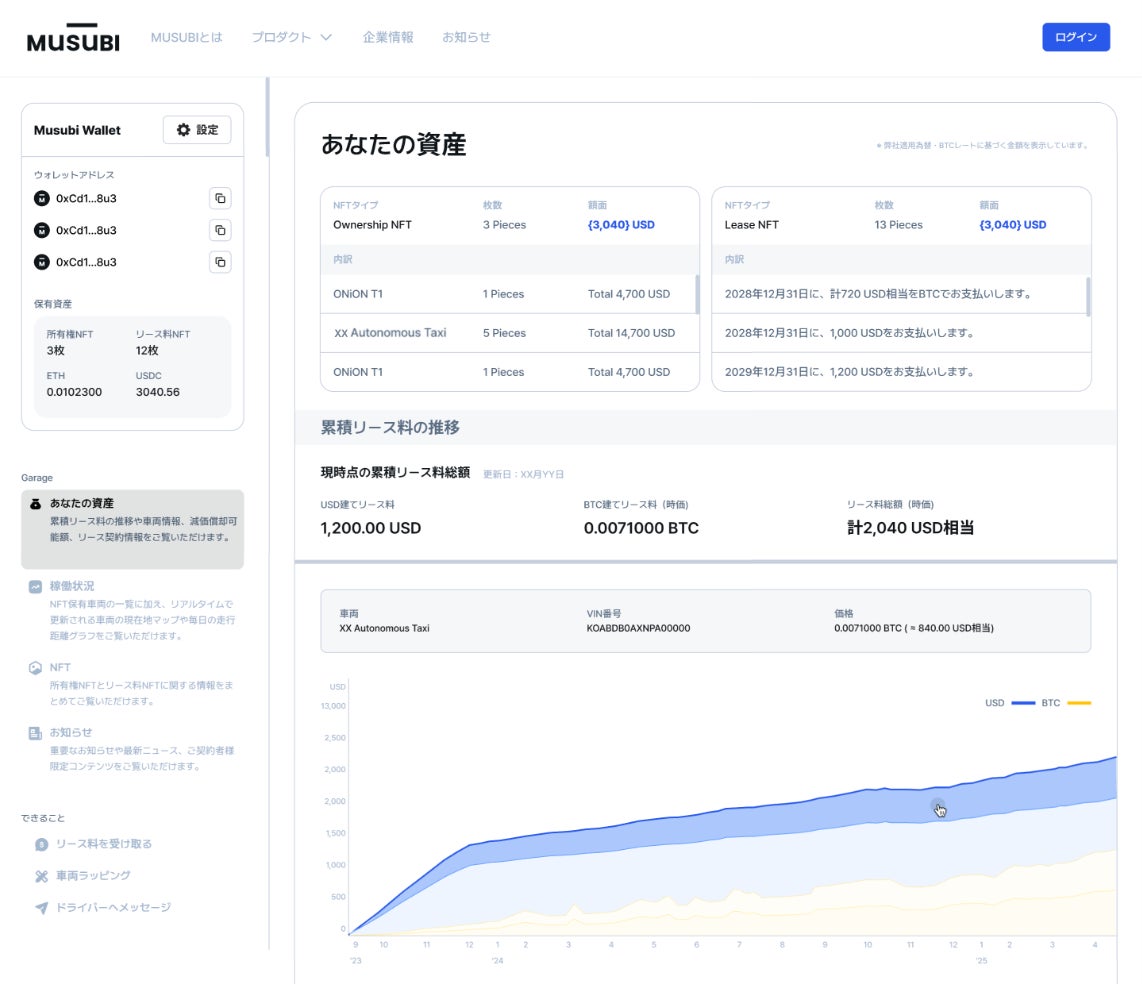Click the お知らせ news icon in sidebar
Viewport: 1142px width, 984px height.
coord(35,733)
